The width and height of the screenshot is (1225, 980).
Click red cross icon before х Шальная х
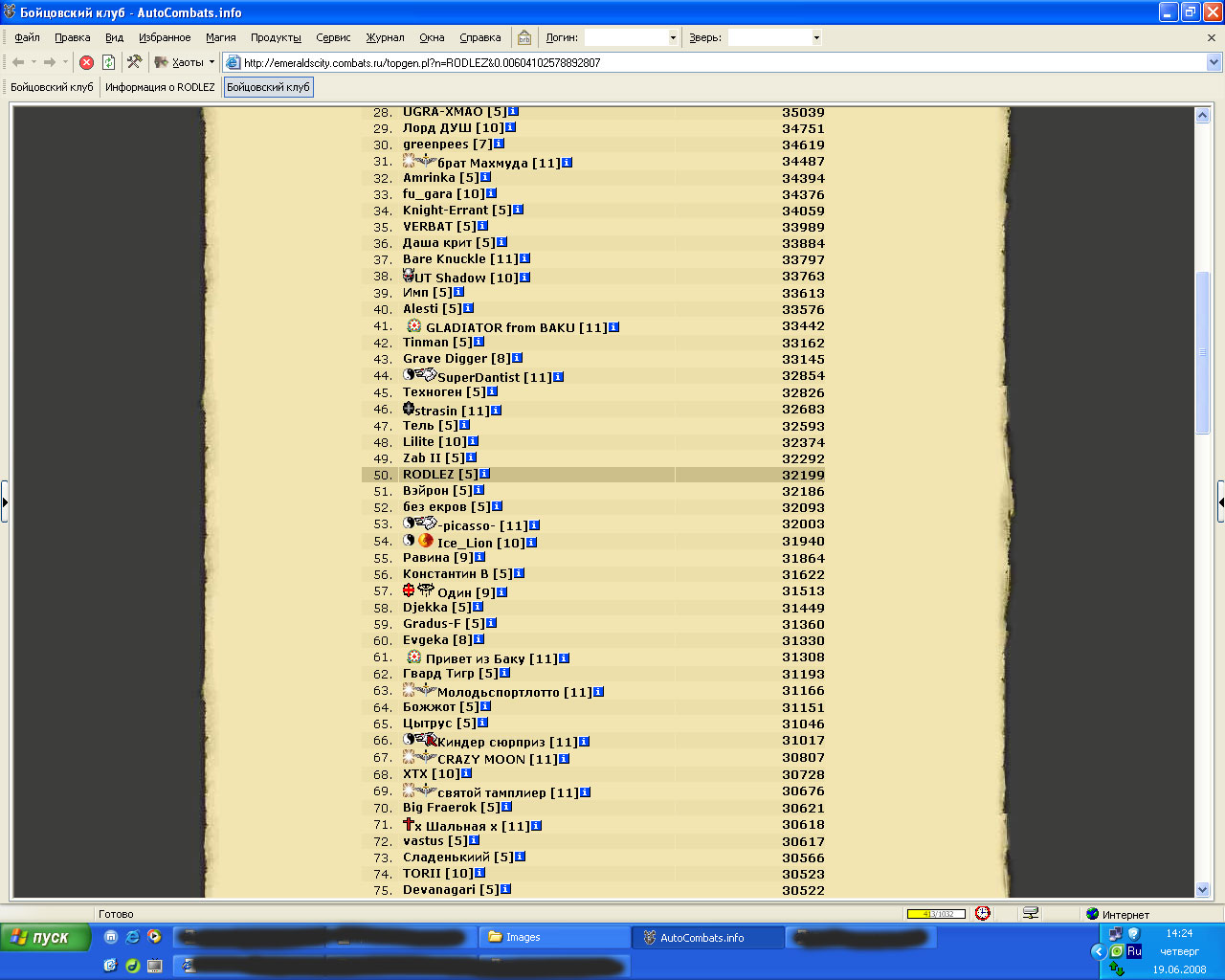(x=409, y=824)
